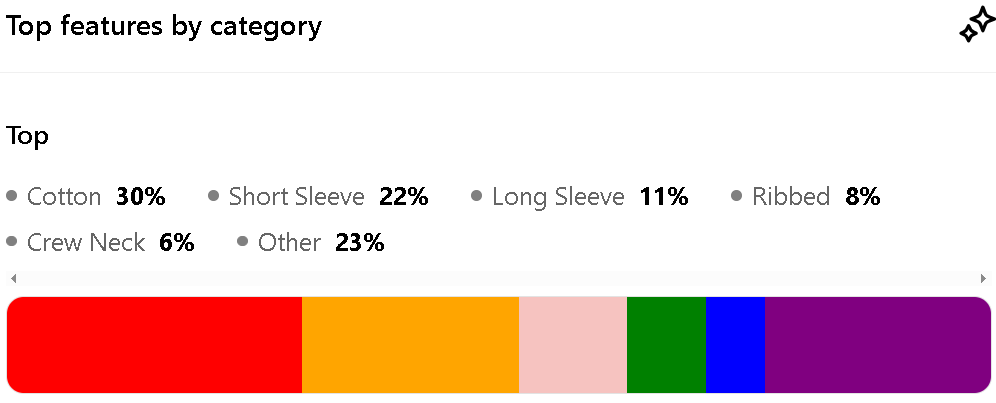
Task: Click the Crew Neck legend label
Action: [86, 242]
